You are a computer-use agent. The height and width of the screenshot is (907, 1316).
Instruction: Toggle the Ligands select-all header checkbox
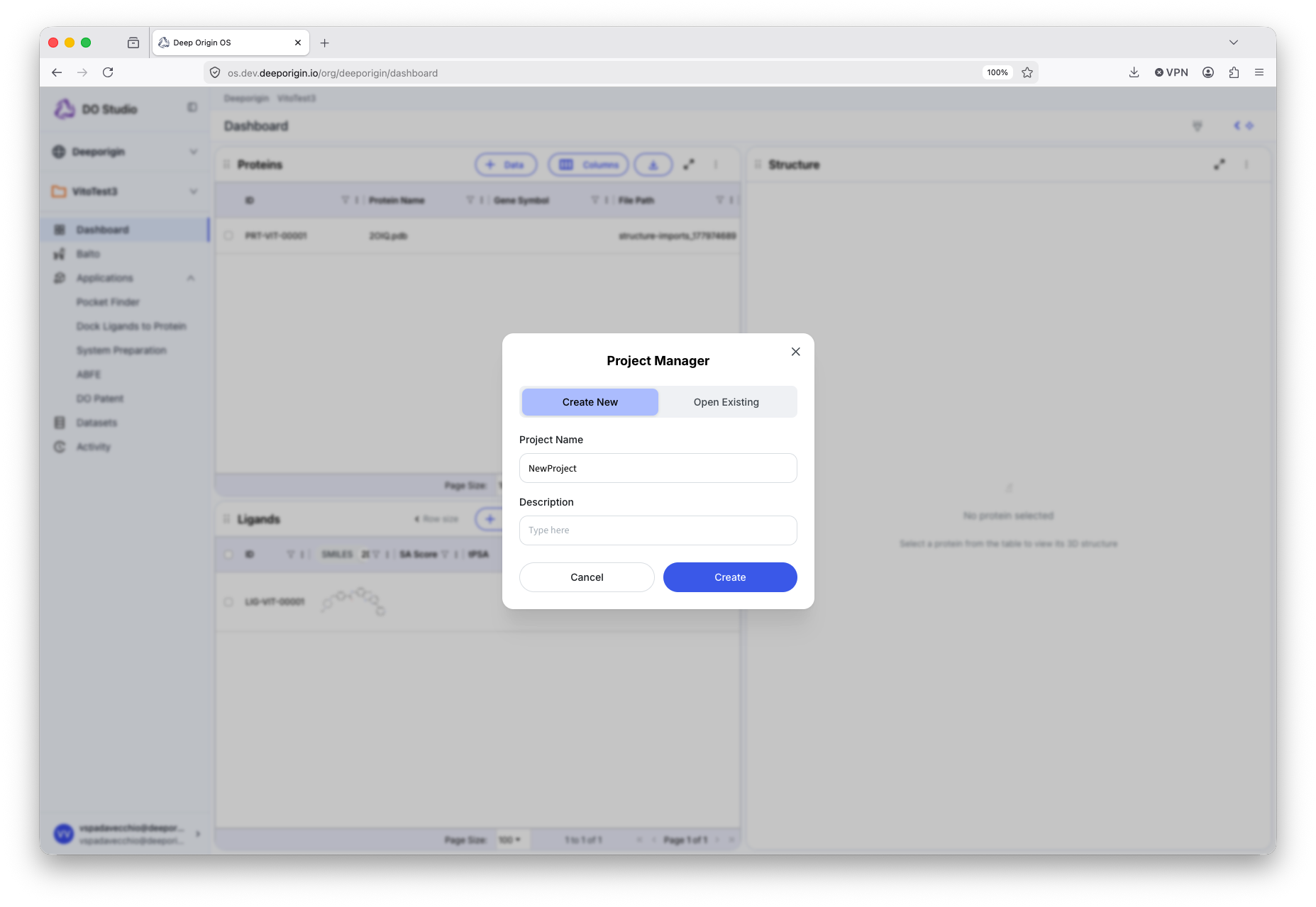click(228, 555)
